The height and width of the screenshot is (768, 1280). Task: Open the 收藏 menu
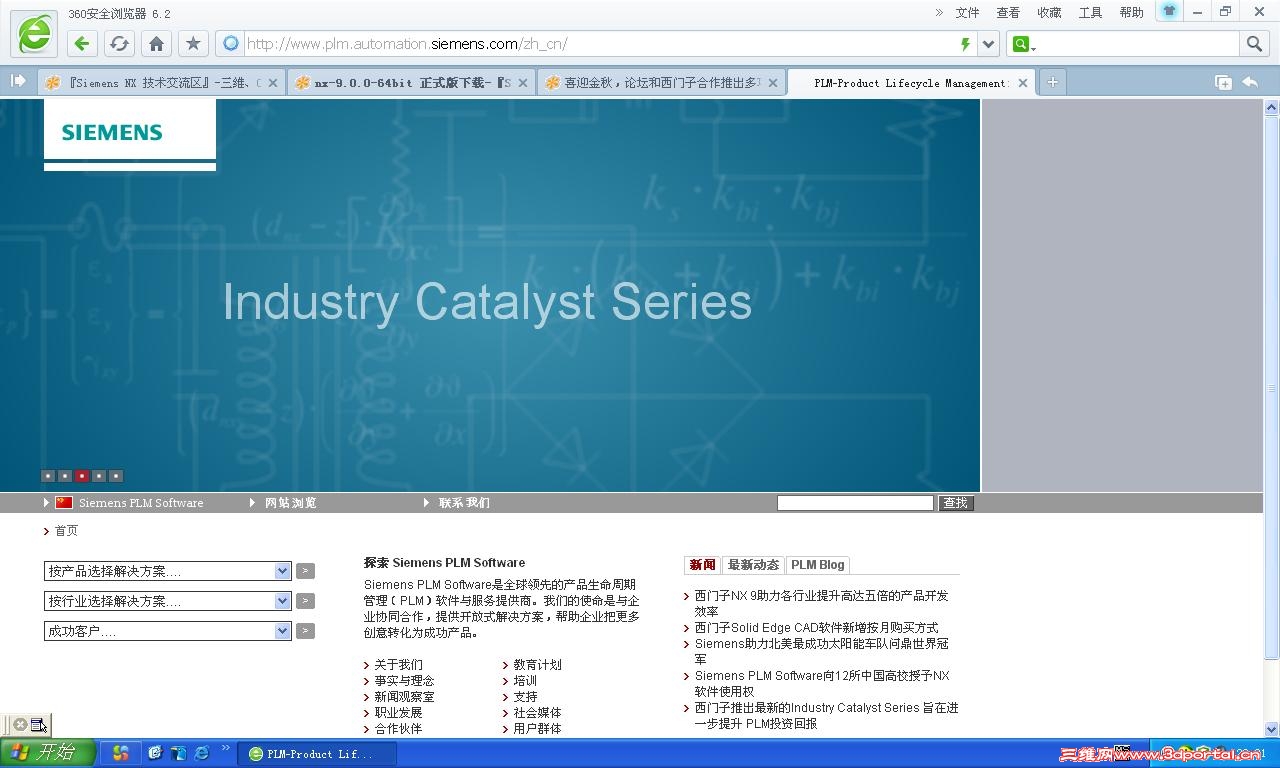(1049, 12)
